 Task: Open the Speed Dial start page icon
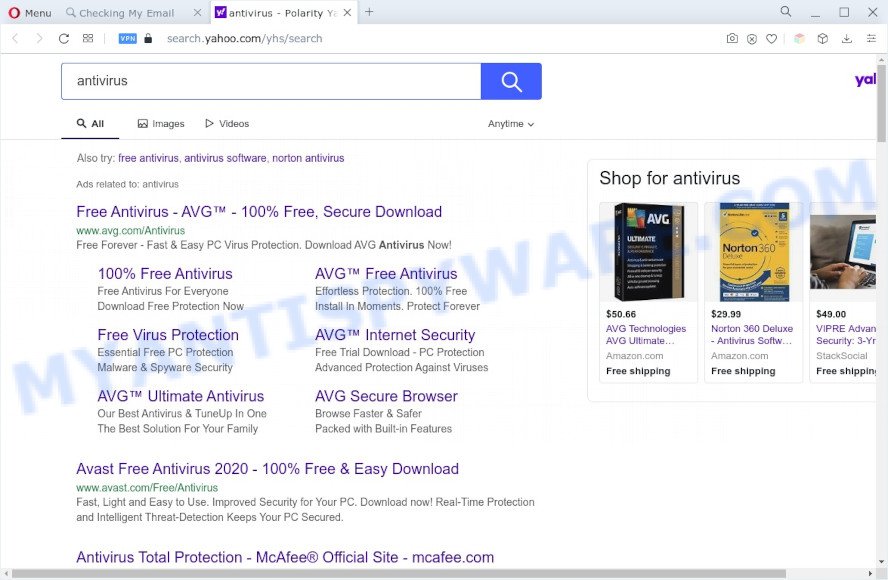pyautogui.click(x=88, y=39)
